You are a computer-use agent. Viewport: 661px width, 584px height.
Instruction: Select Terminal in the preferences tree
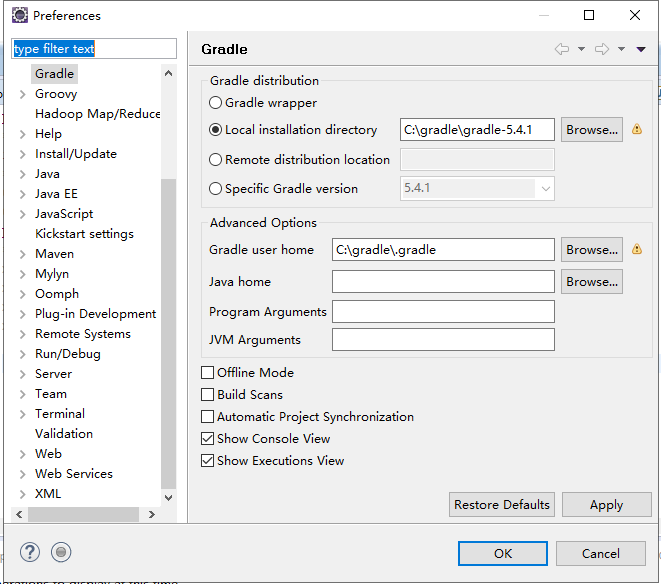(x=59, y=414)
